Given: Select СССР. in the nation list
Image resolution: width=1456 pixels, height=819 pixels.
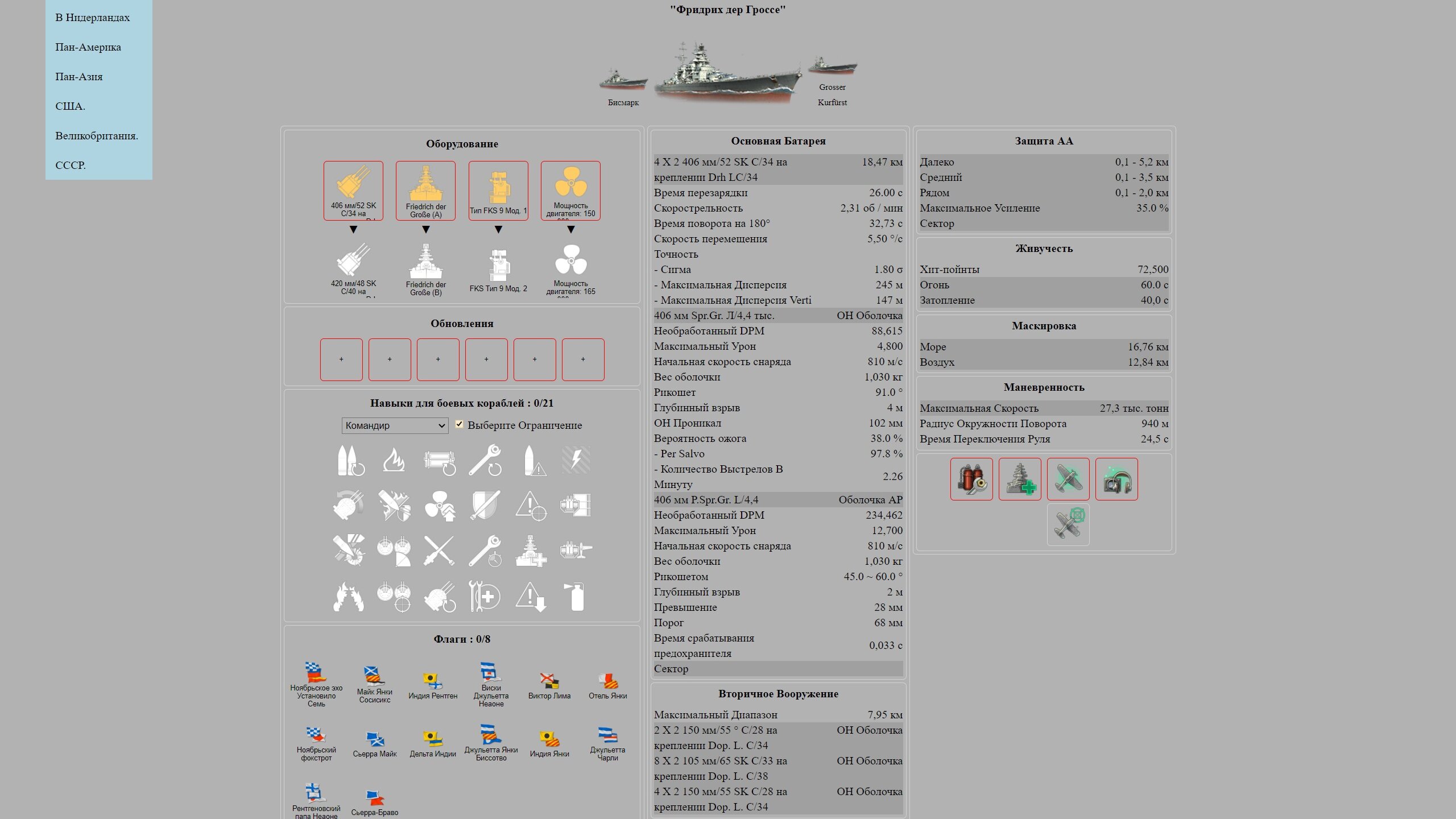Looking at the screenshot, I should point(71,165).
